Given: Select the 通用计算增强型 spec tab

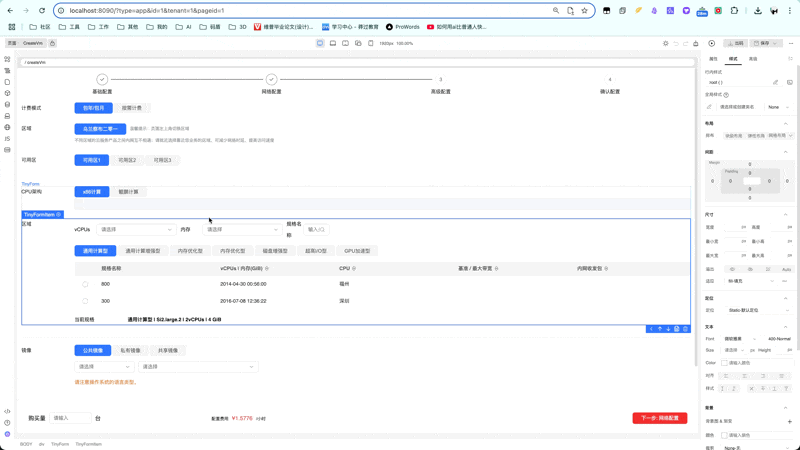Looking at the screenshot, I should [143, 251].
